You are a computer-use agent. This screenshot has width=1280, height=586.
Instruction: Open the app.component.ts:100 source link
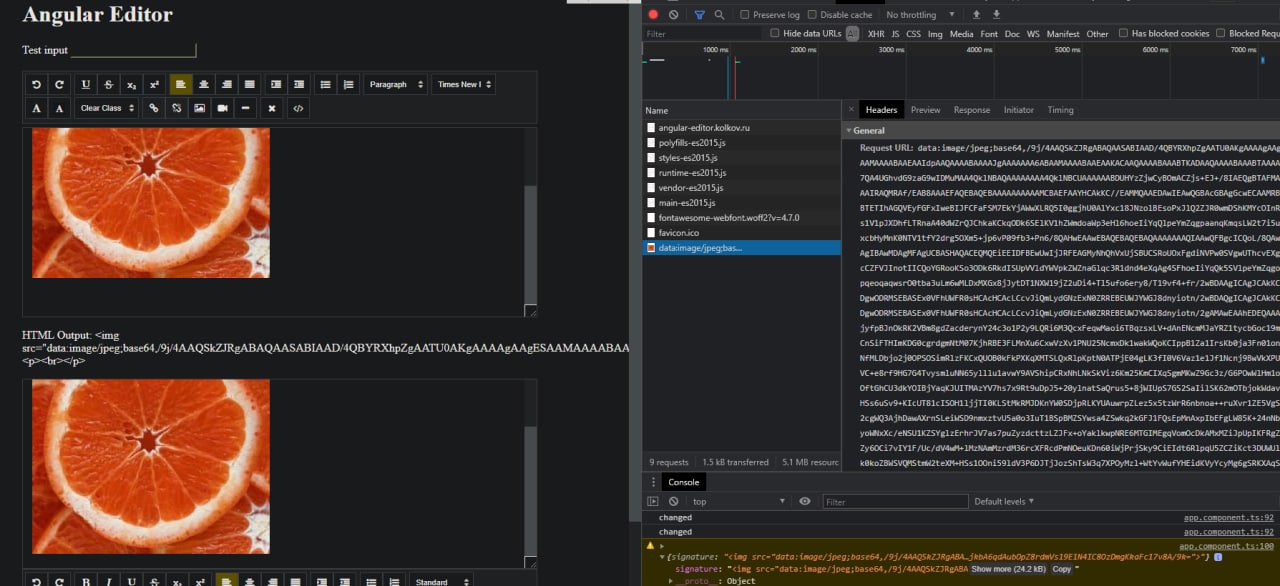tap(1226, 546)
